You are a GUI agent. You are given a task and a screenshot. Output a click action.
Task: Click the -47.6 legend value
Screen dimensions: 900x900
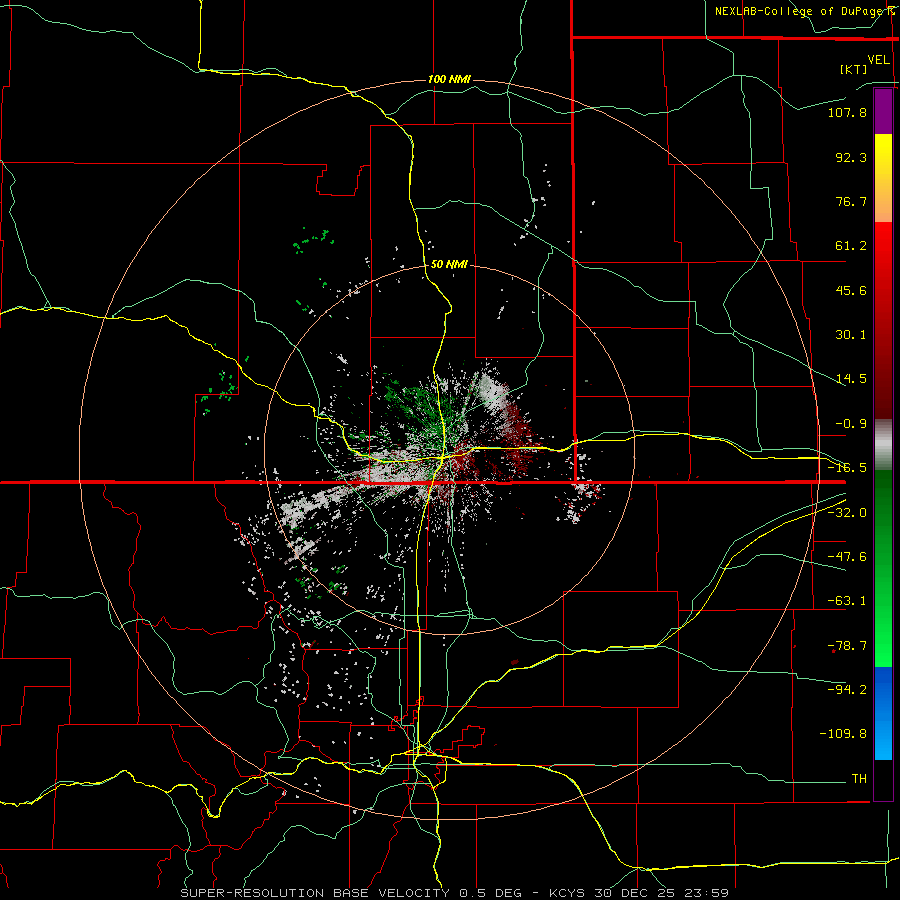(x=847, y=557)
